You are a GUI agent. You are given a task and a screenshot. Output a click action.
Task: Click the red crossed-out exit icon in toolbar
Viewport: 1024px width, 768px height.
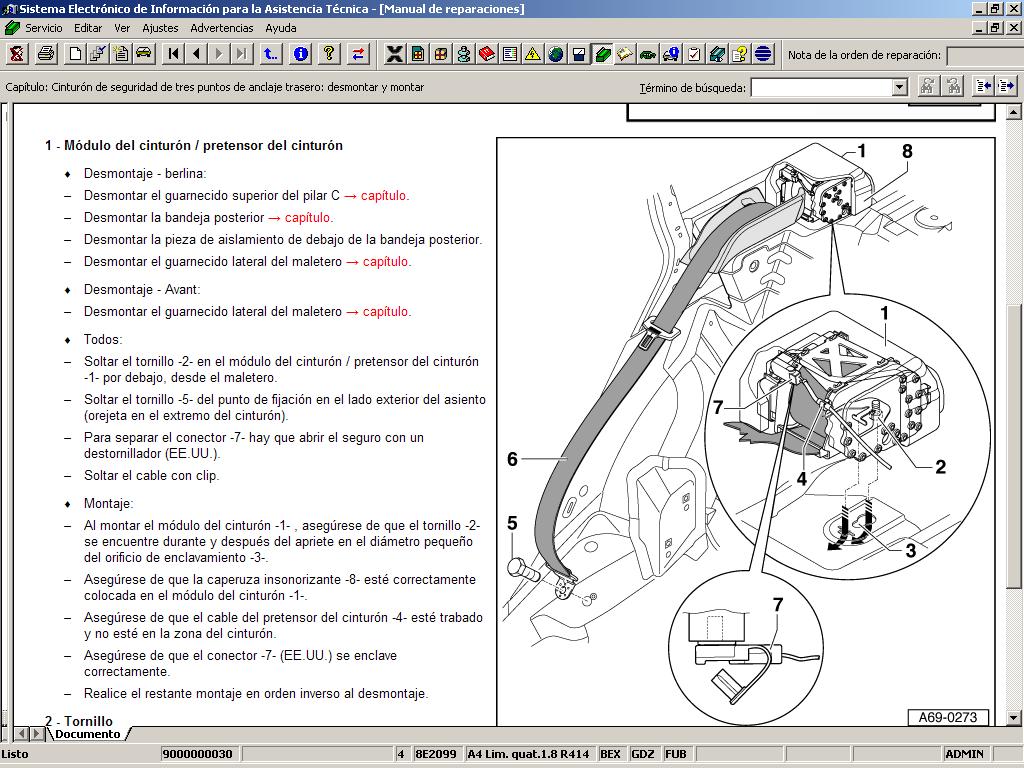16,54
